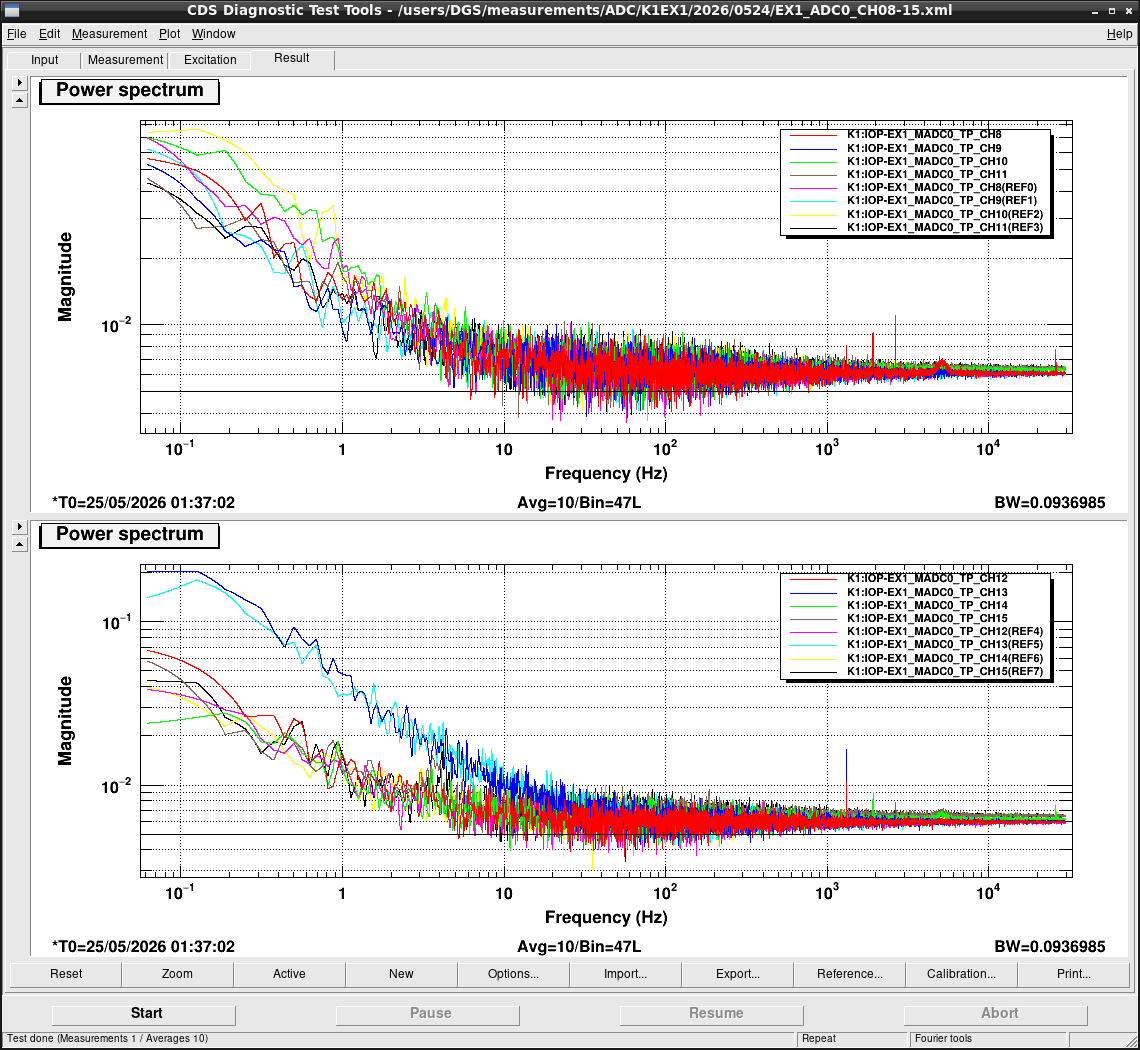Click the Options... button

point(513,974)
